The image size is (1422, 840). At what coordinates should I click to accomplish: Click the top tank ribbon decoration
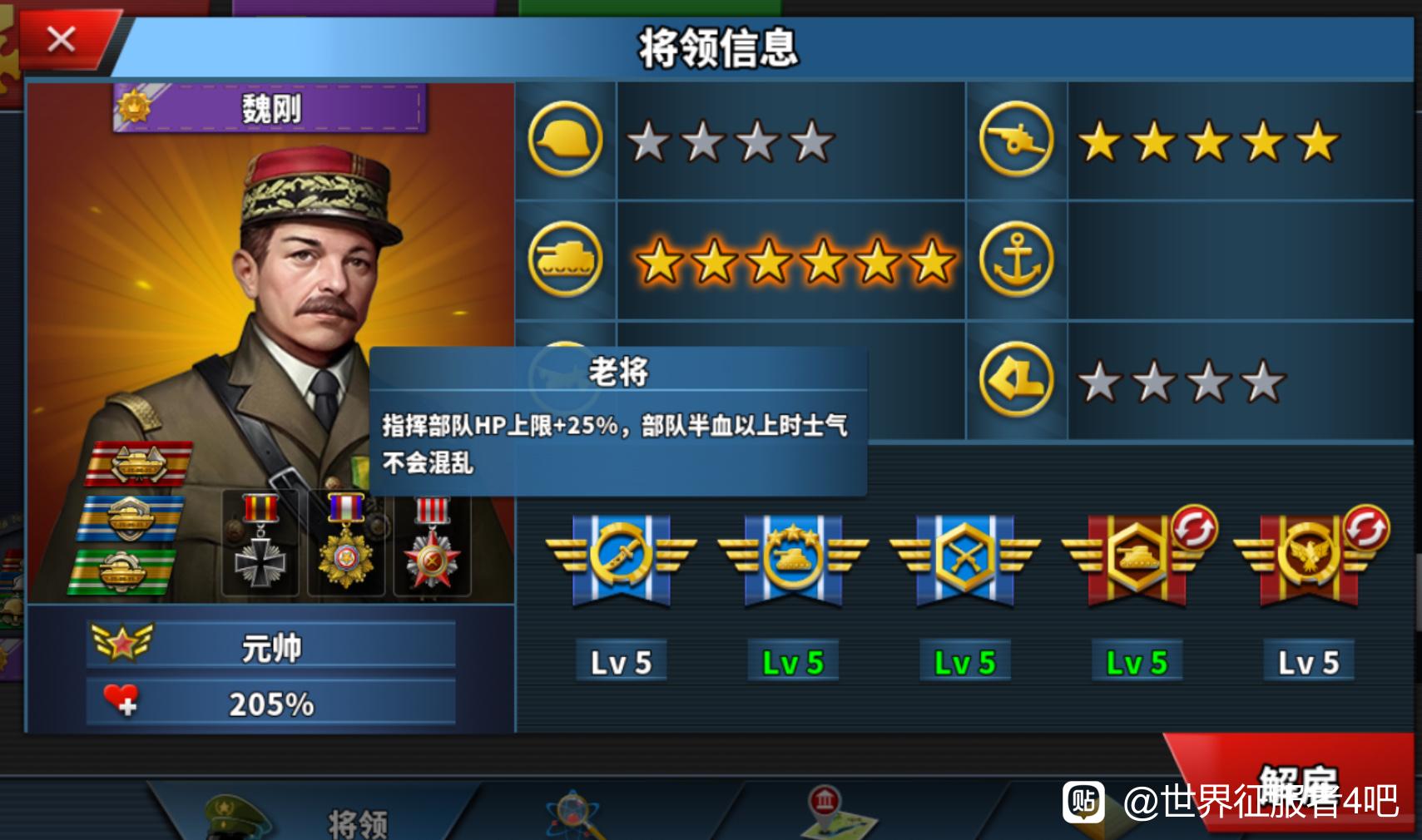pos(138,463)
